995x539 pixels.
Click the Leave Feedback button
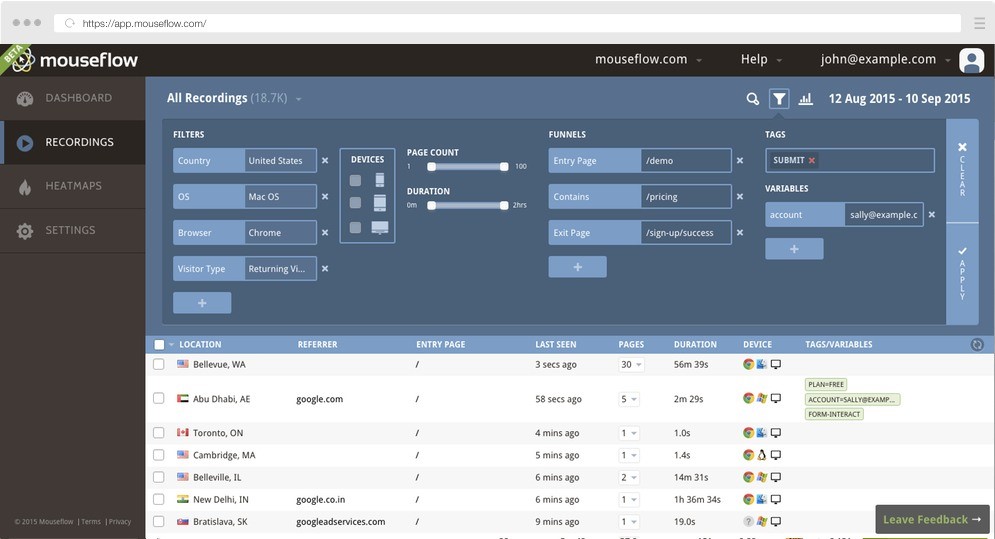932,519
